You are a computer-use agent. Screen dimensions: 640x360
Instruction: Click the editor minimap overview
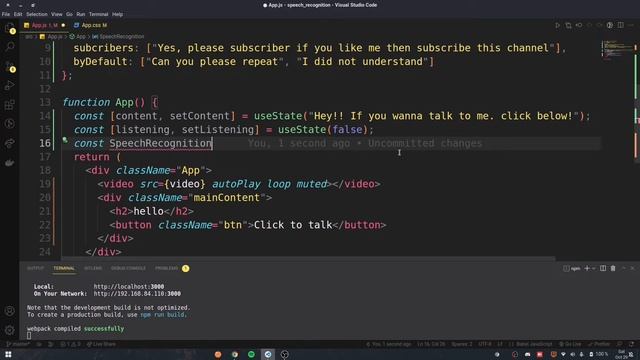click(617, 49)
